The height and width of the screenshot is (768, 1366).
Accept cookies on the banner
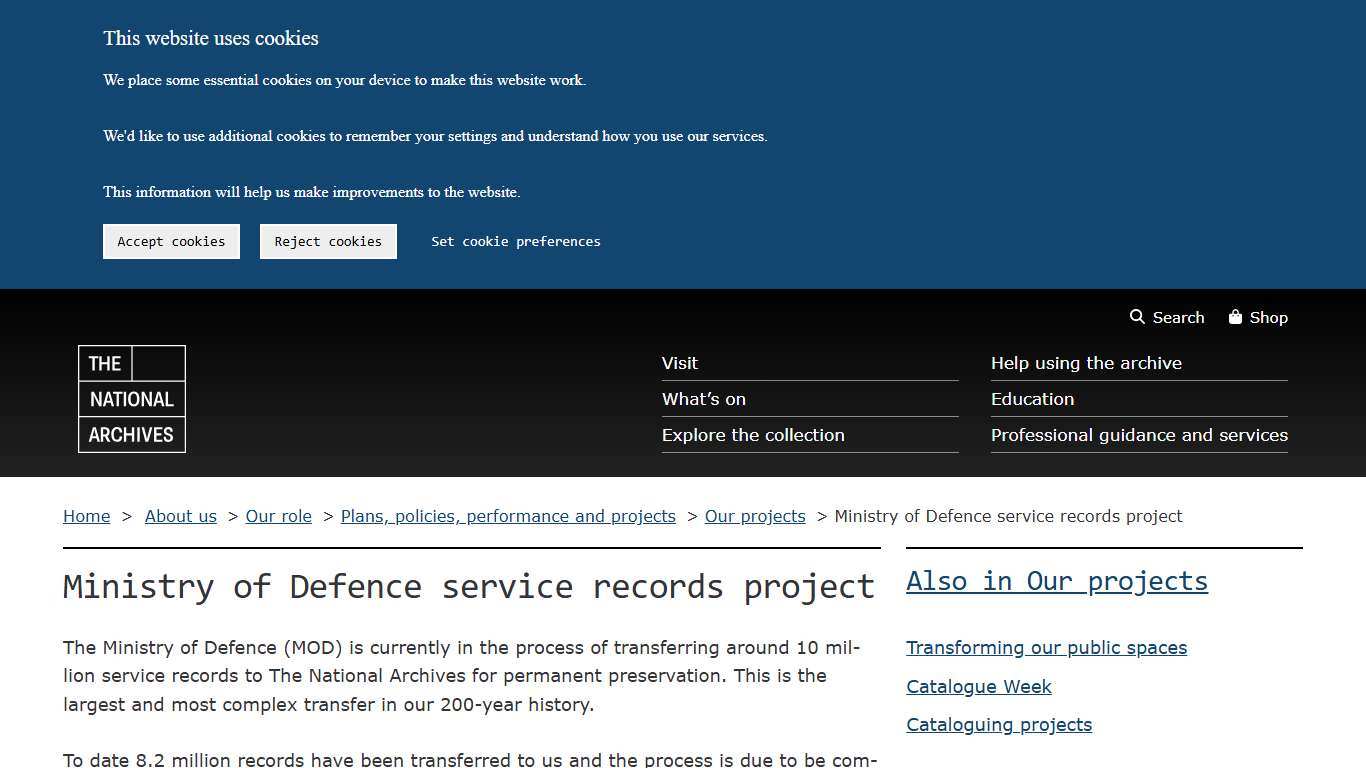click(x=171, y=241)
